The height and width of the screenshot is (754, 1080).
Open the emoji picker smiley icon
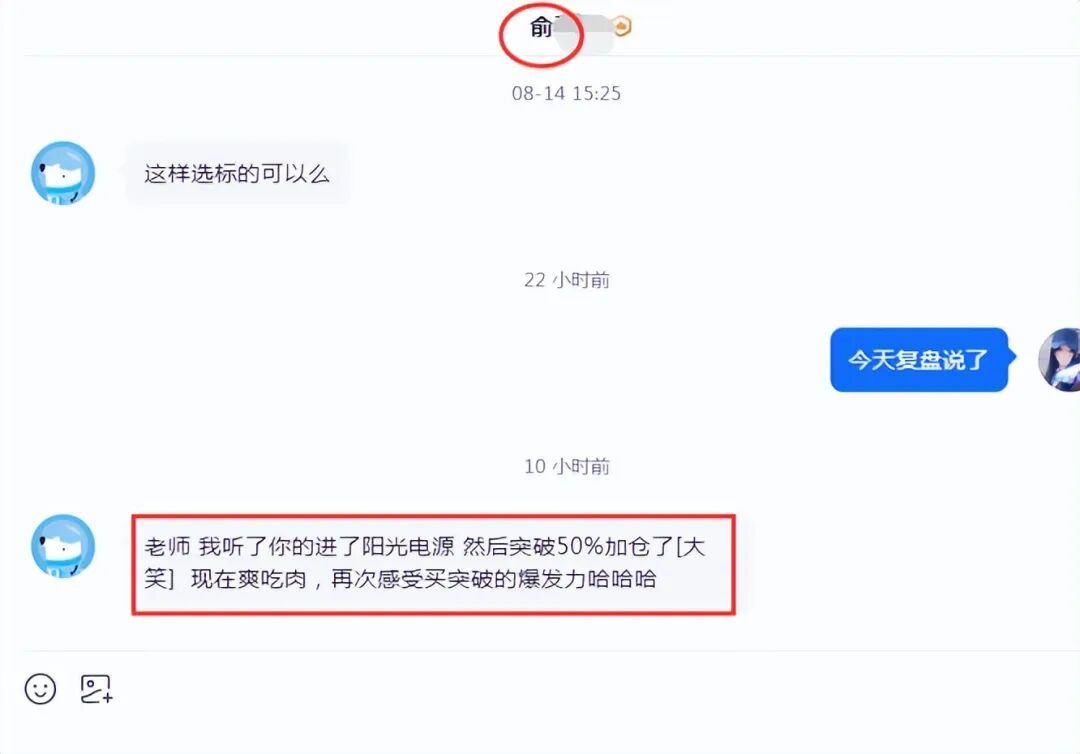coord(40,689)
